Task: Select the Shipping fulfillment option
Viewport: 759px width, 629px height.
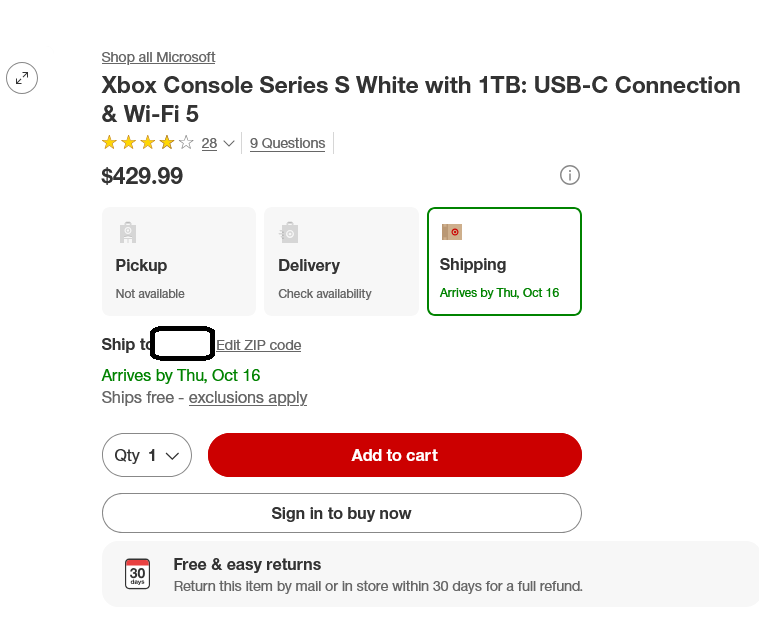Action: click(x=504, y=262)
